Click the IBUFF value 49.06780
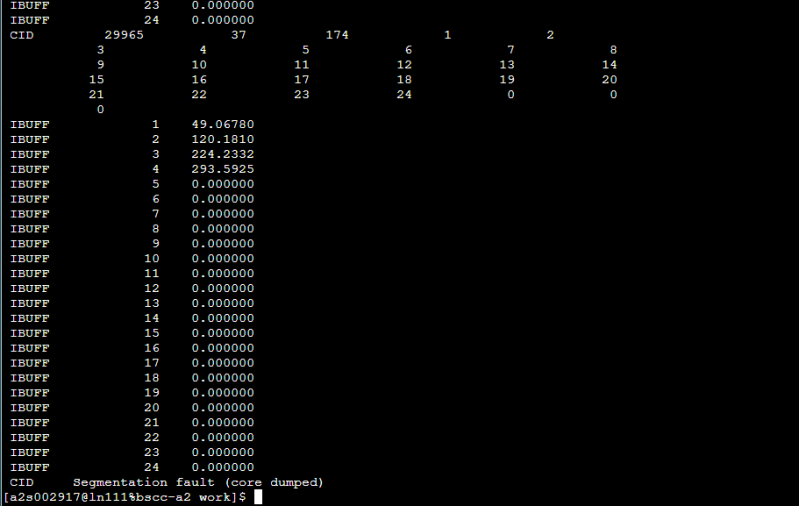The height and width of the screenshot is (506, 799). (x=222, y=124)
